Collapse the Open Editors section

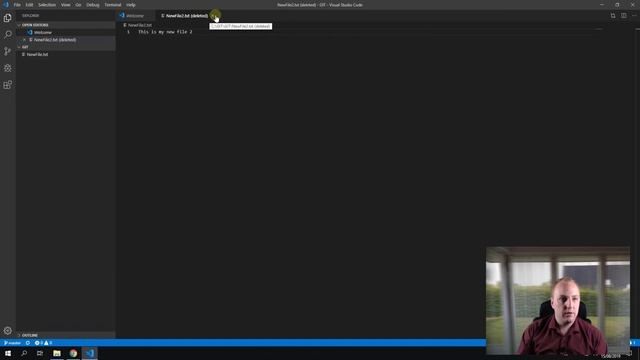click(66, 25)
